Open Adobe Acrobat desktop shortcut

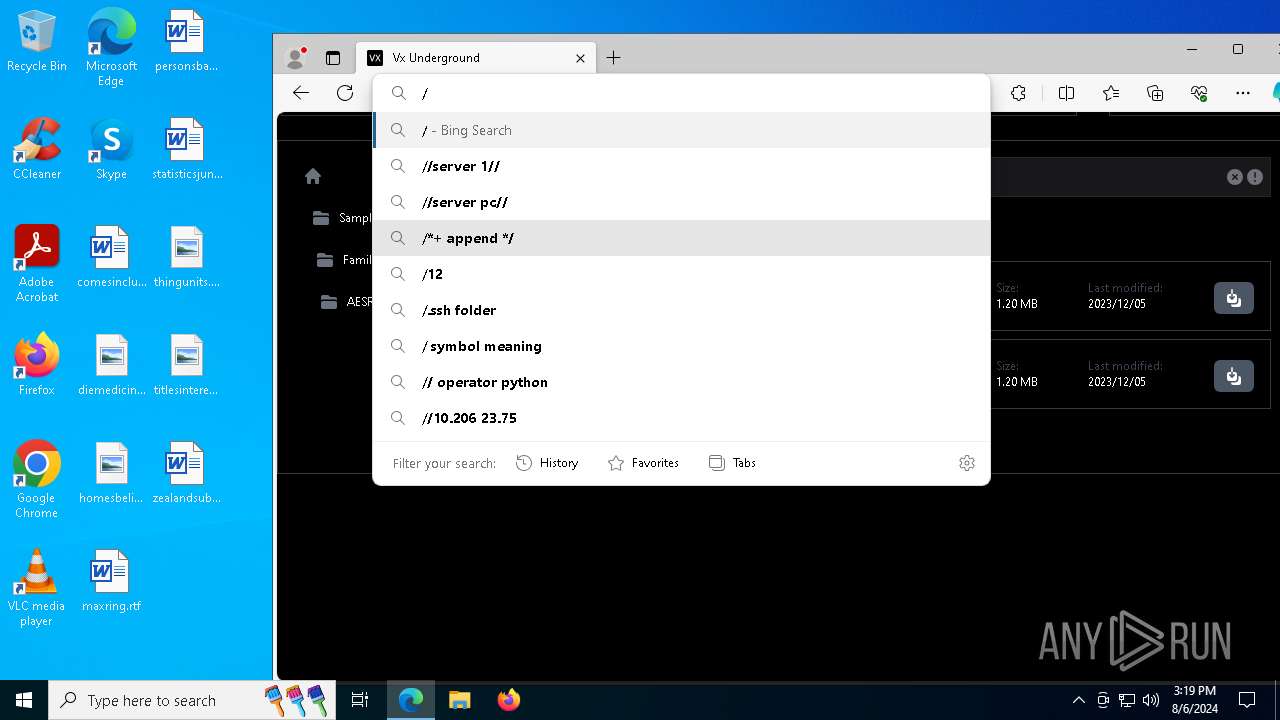(x=37, y=264)
